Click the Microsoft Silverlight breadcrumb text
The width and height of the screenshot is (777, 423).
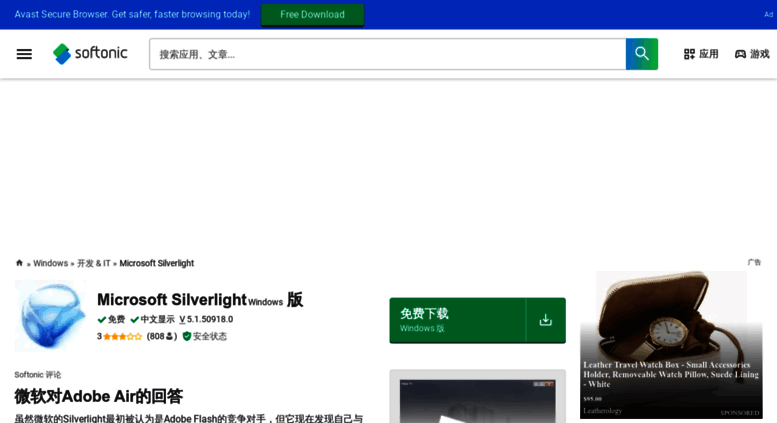click(157, 263)
